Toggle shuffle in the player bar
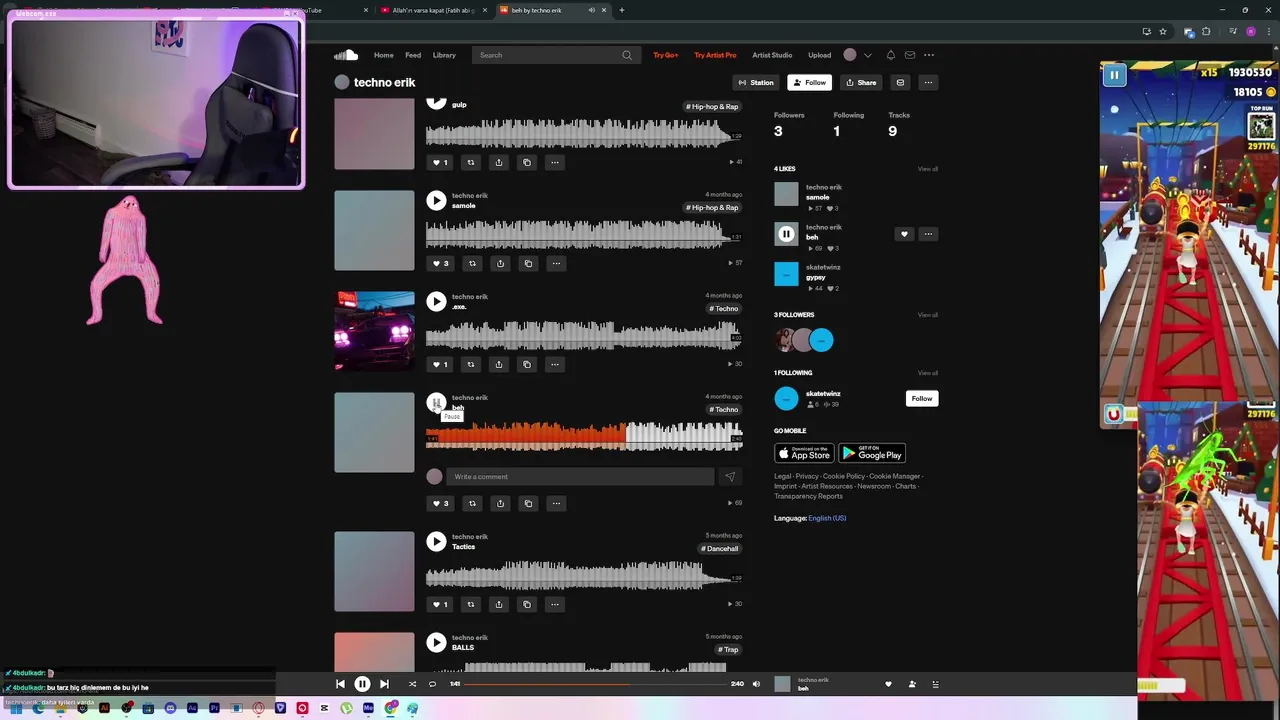1280x720 pixels. pyautogui.click(x=412, y=684)
